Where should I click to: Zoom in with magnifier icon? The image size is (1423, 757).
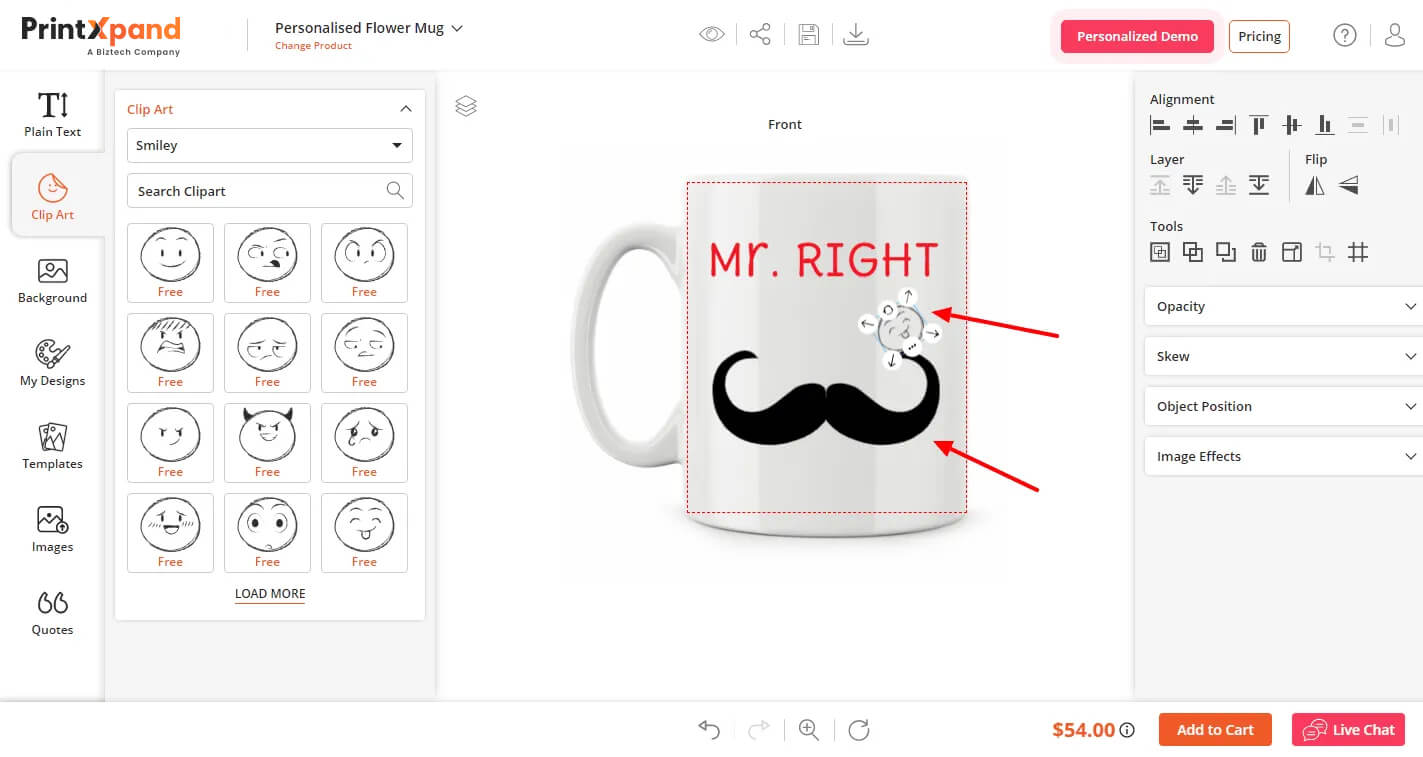809,730
